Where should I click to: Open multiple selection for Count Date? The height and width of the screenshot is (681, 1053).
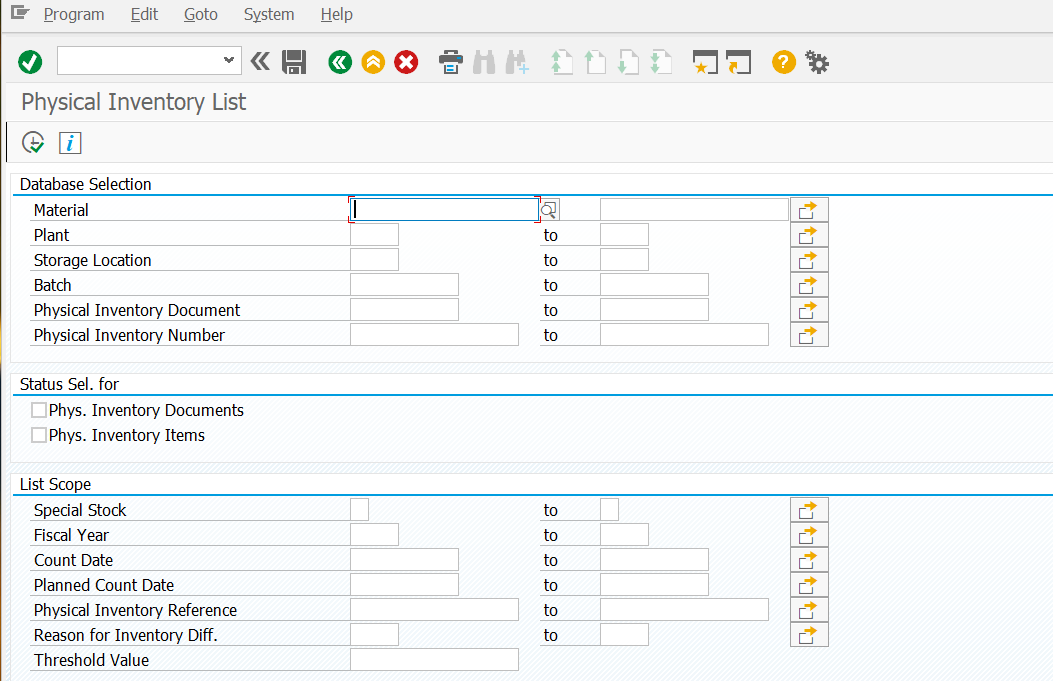click(x=808, y=559)
